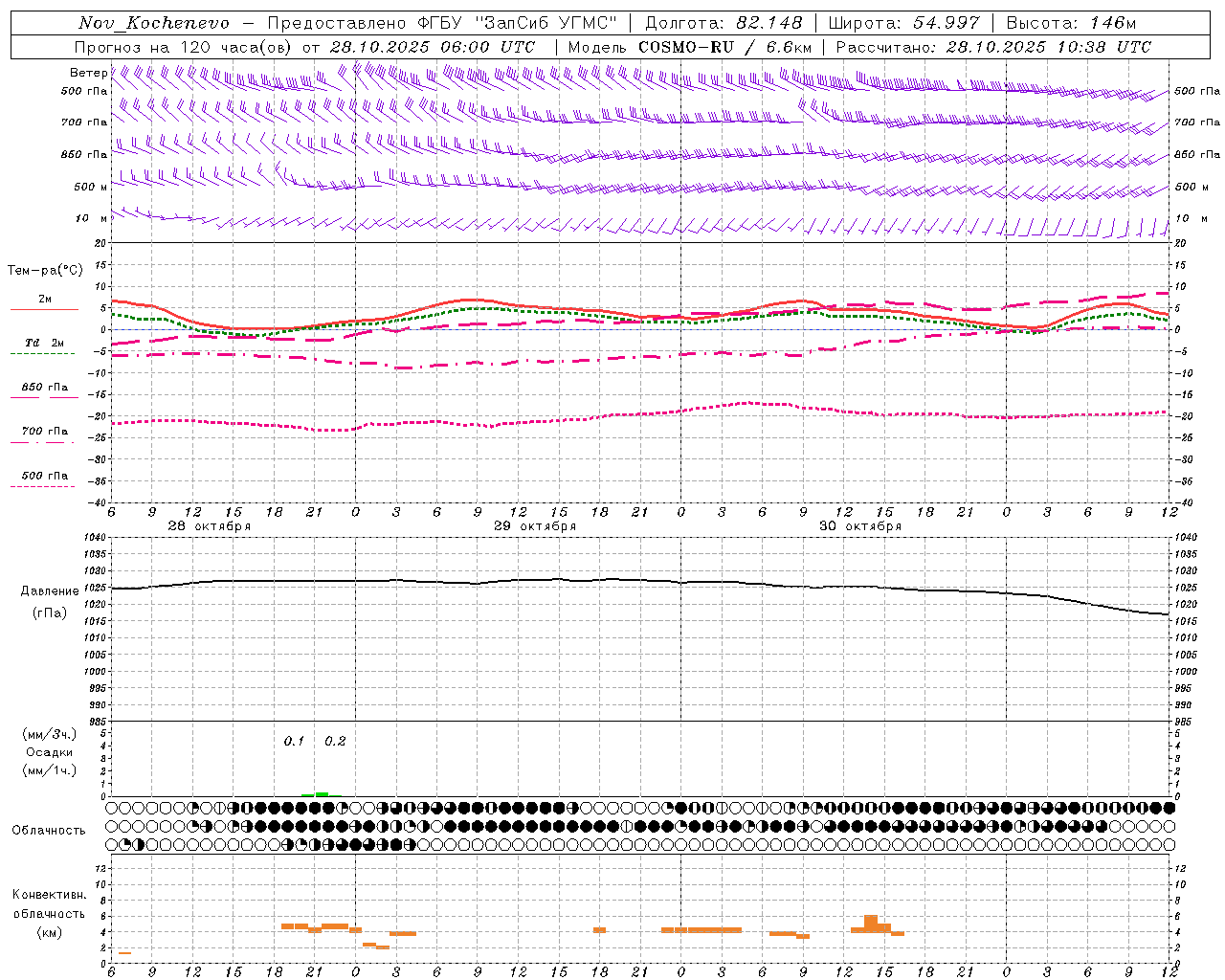Click the 850 гПа temperature legend line sample
The image size is (1225, 980).
click(x=44, y=398)
